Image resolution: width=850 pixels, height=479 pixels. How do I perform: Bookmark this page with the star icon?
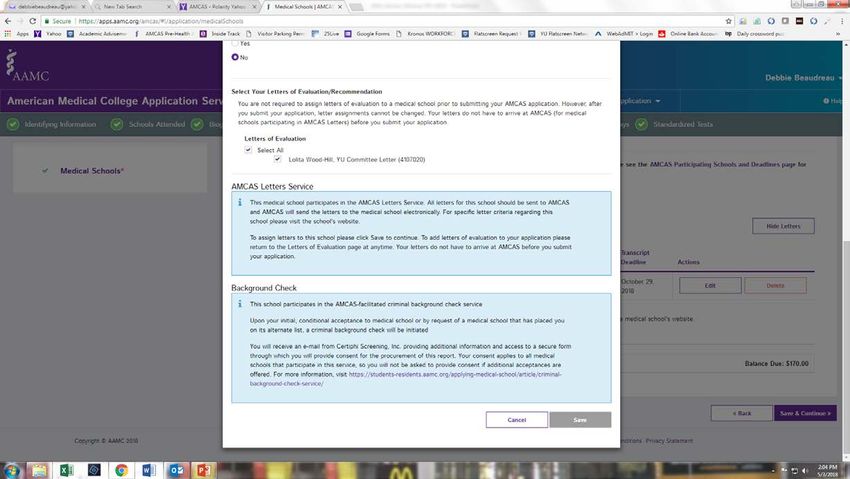click(x=729, y=21)
